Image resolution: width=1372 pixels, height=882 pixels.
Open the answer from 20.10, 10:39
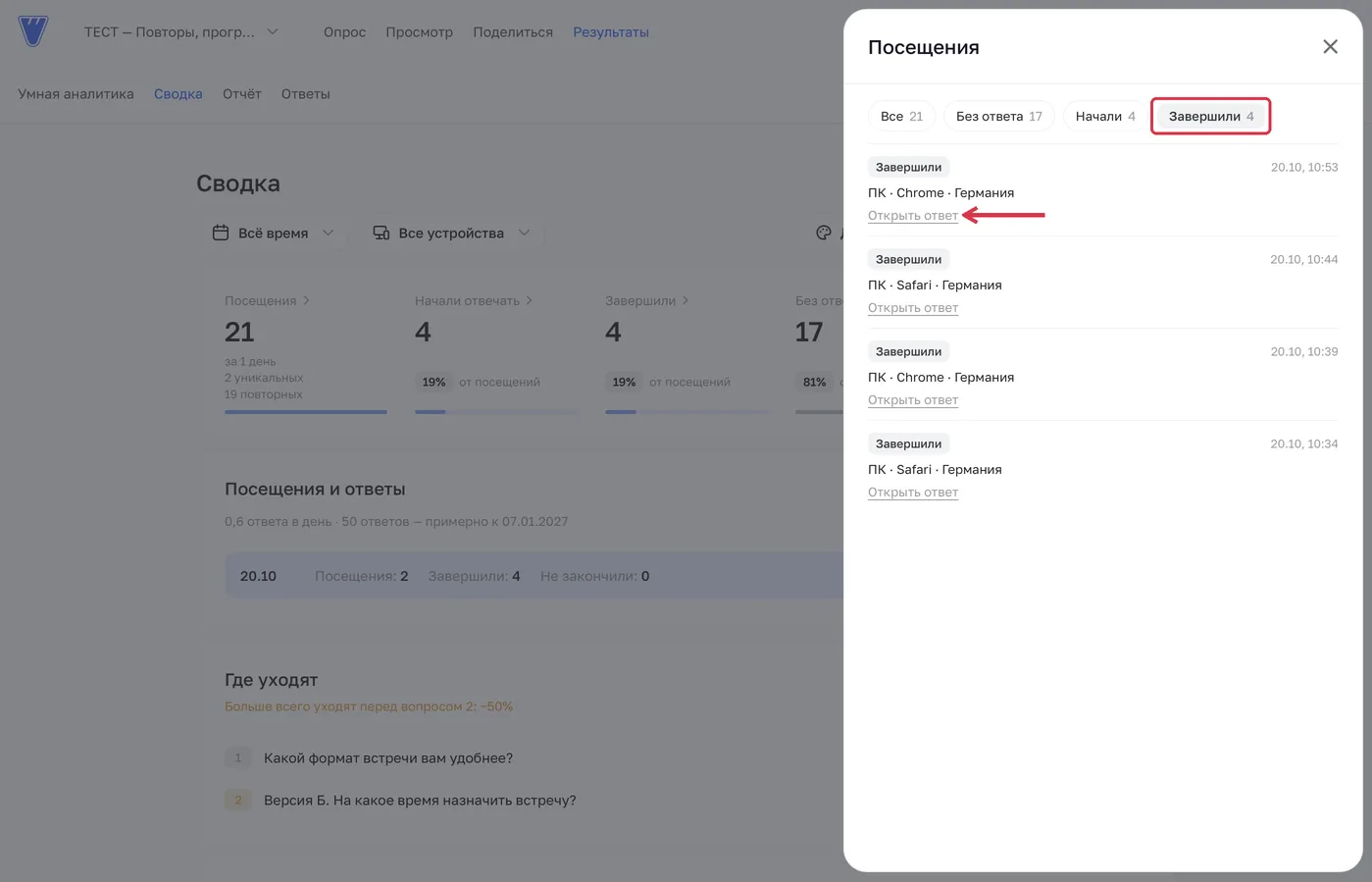(913, 400)
